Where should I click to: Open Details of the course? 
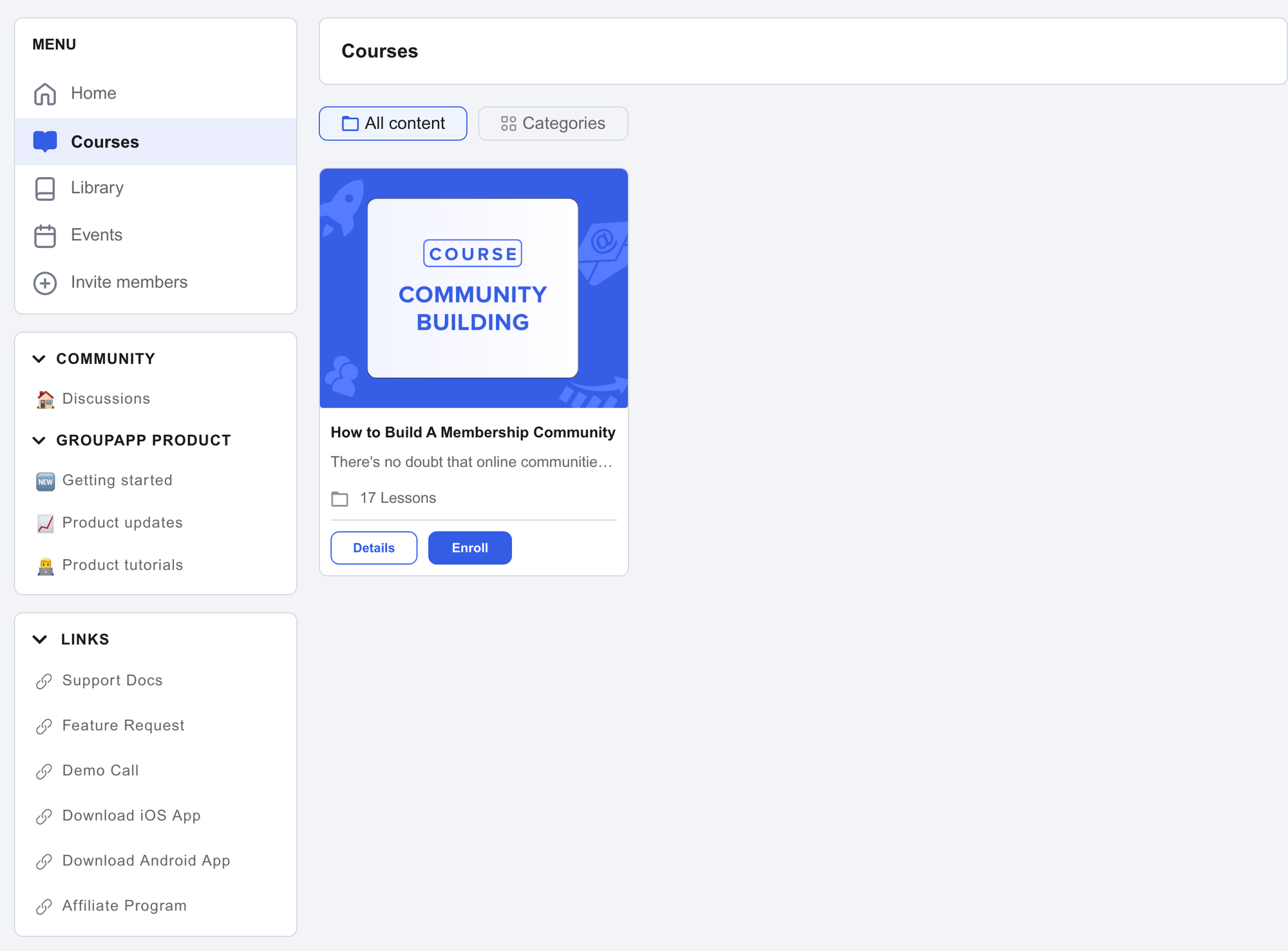coord(374,547)
